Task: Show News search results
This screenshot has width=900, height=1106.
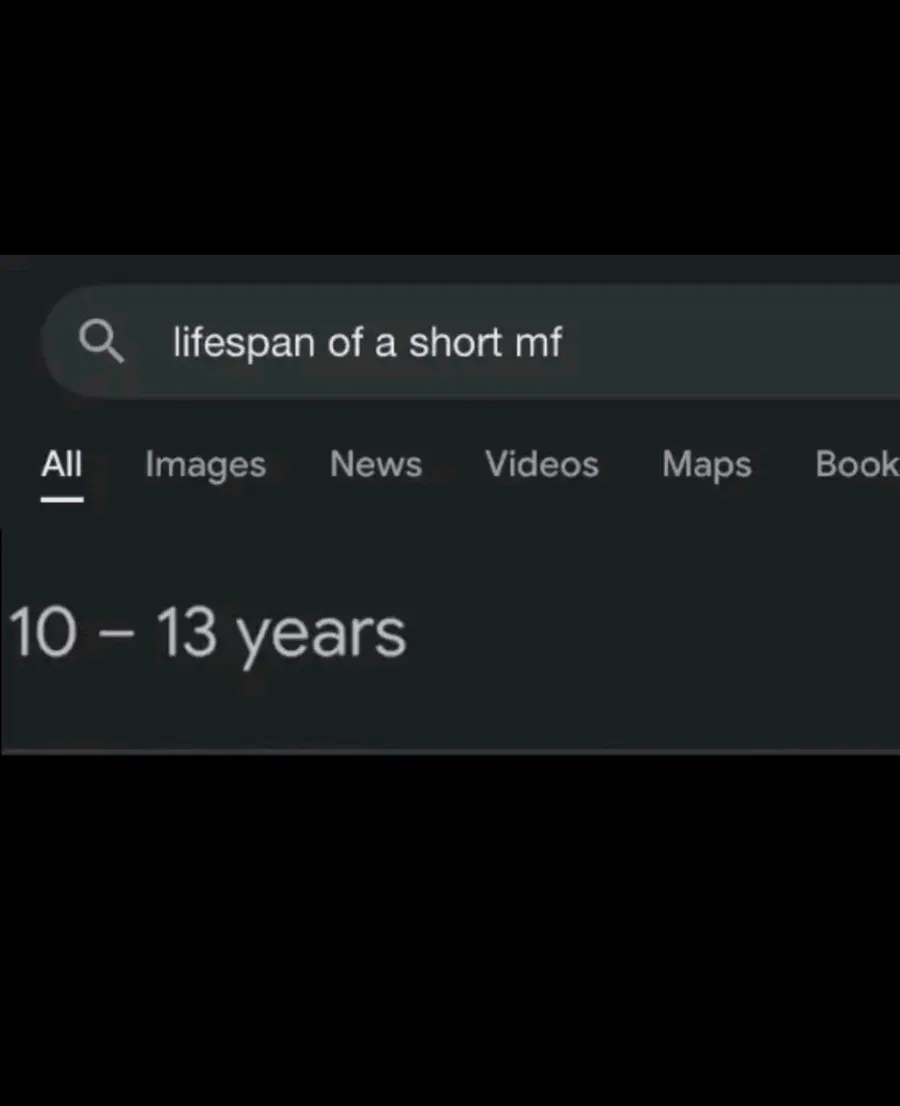Action: [376, 464]
